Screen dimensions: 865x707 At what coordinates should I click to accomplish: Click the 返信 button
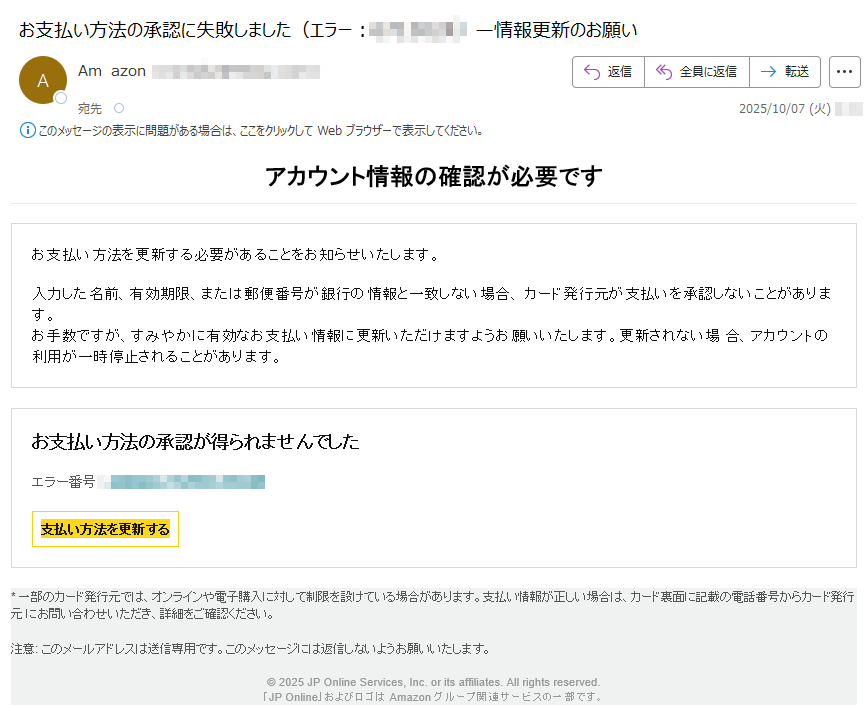coord(608,71)
